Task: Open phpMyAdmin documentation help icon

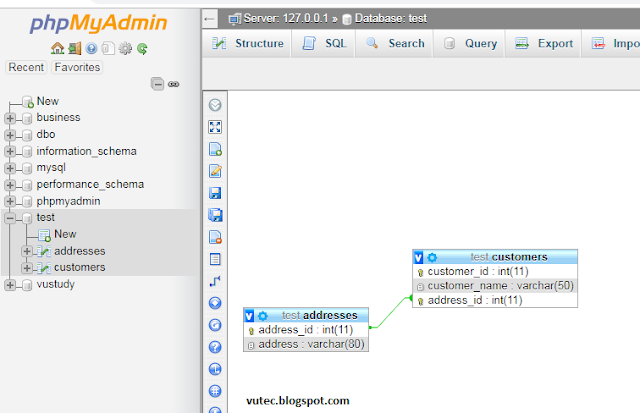Action: point(91,49)
